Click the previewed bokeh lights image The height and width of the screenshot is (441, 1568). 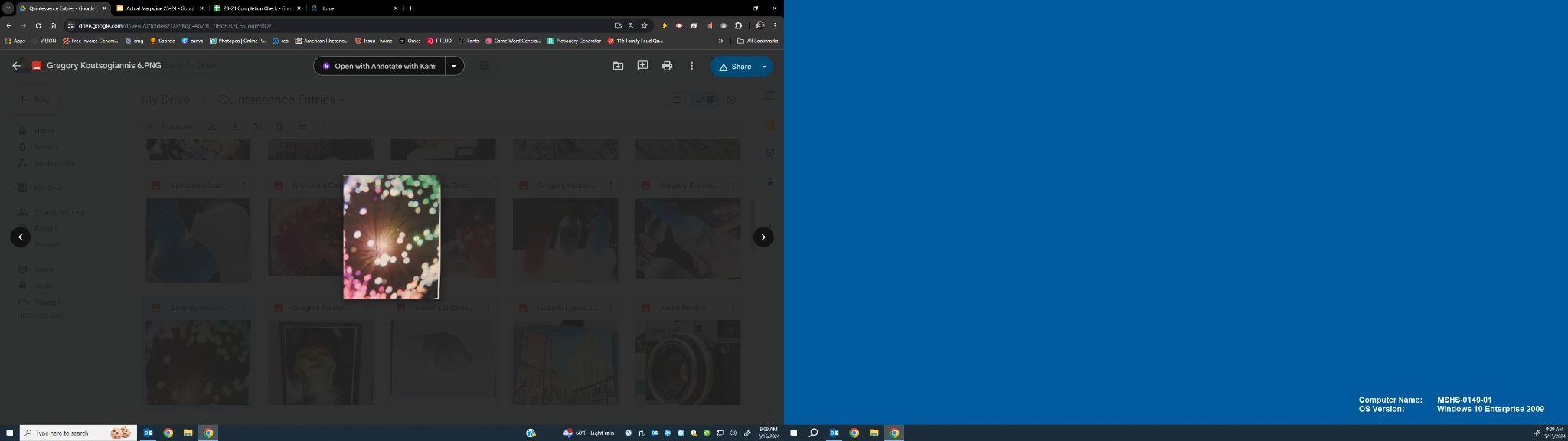pyautogui.click(x=391, y=237)
